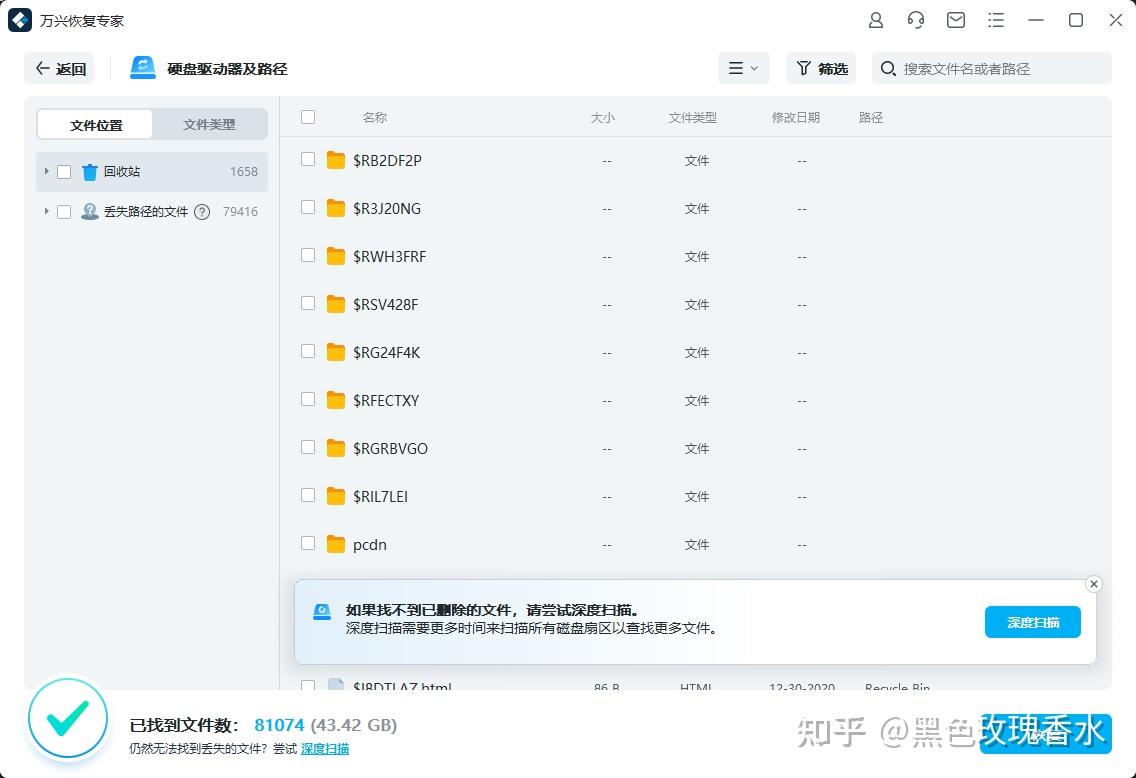1136x778 pixels.
Task: Check the $RG24F4K folder checkbox
Action: (308, 351)
